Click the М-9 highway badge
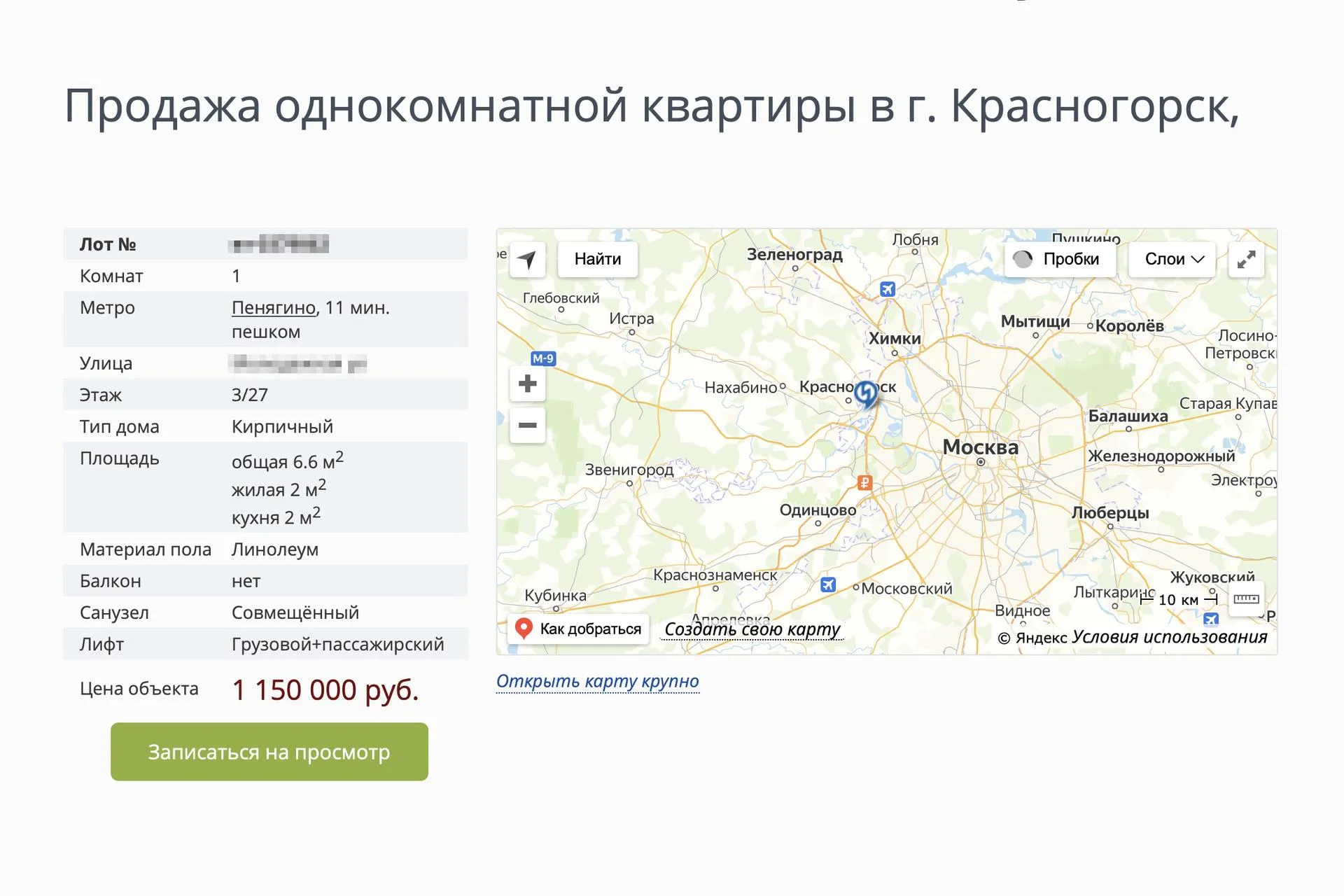The image size is (1344, 896). click(x=543, y=358)
